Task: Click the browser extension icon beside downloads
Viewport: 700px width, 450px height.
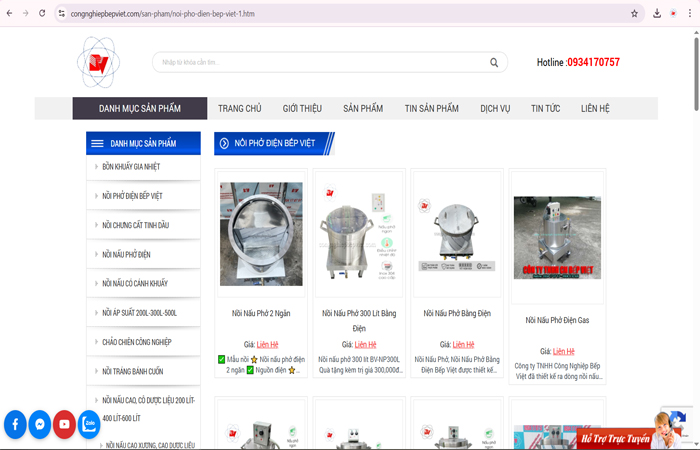Action: (x=673, y=14)
